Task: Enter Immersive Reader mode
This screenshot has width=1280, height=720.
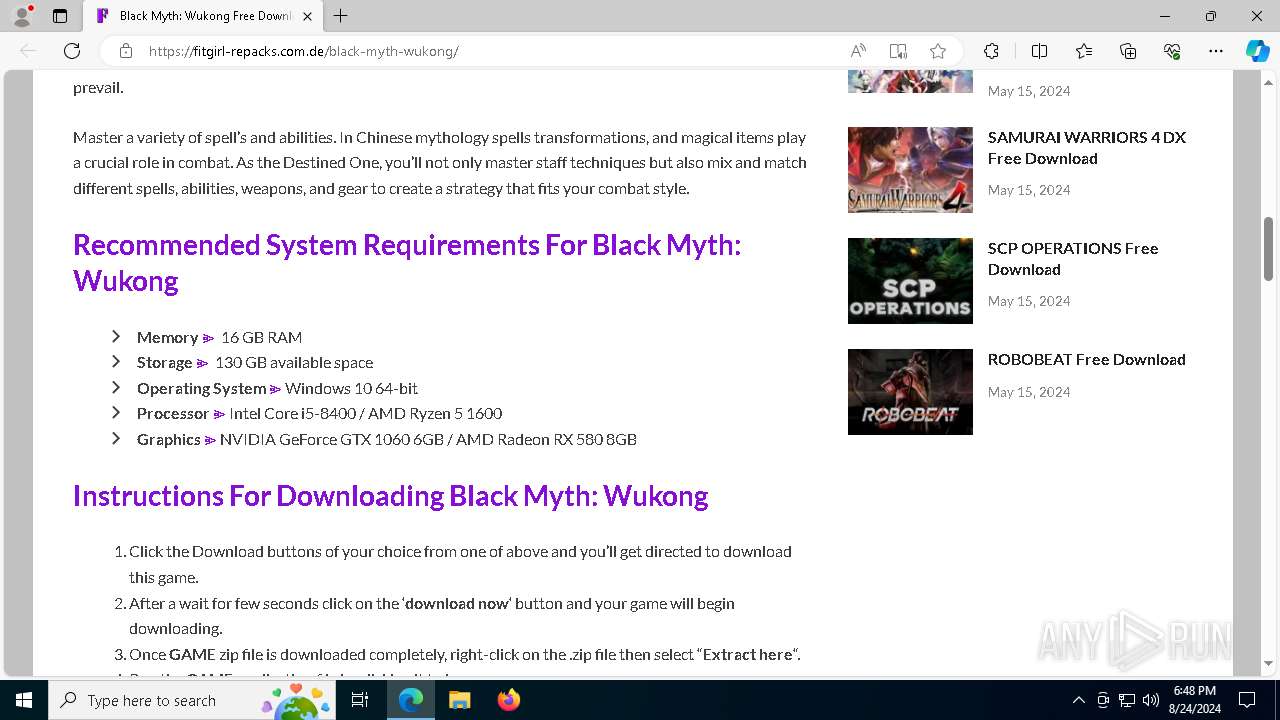Action: point(898,51)
